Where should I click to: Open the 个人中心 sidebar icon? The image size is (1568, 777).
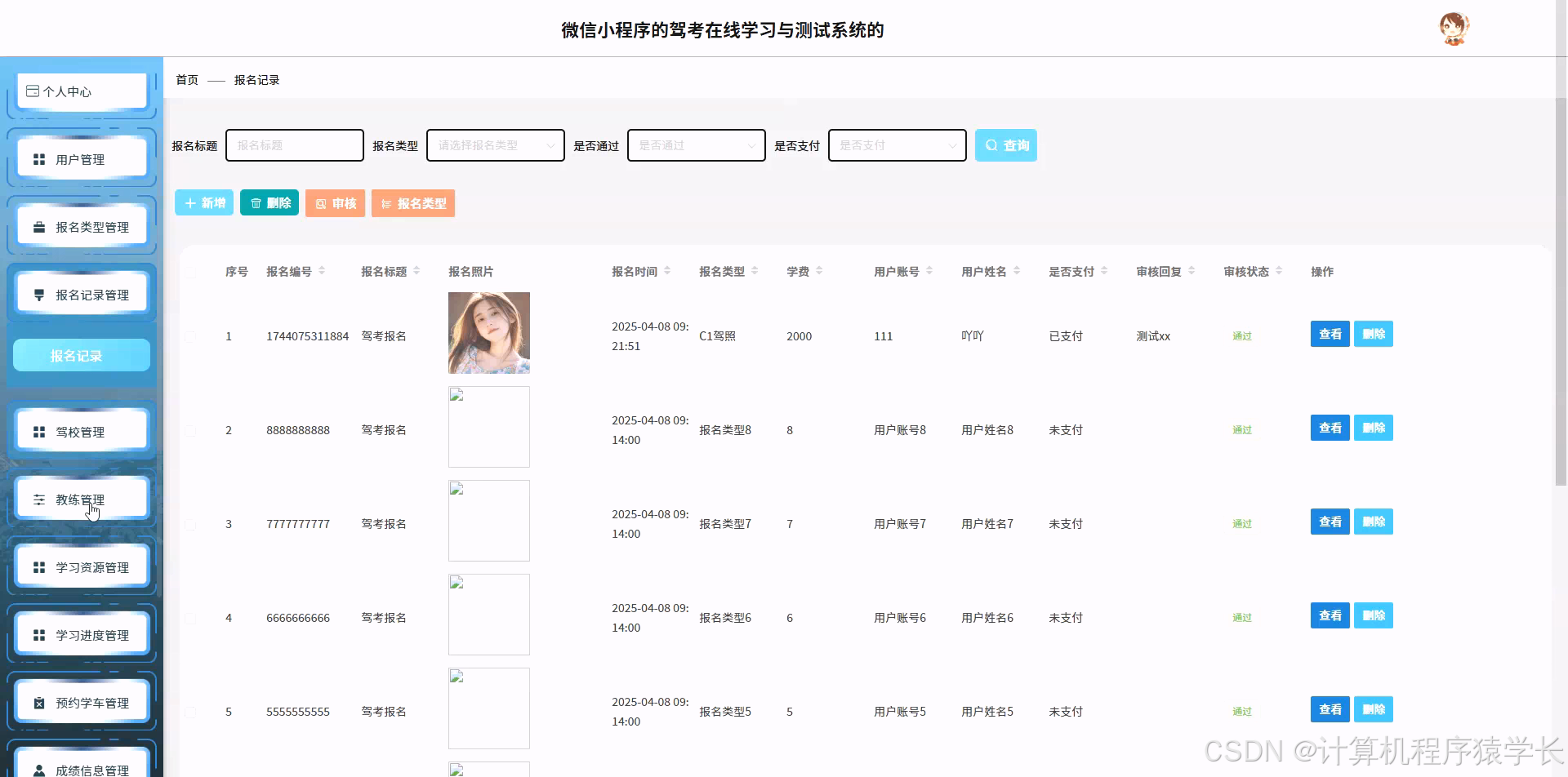click(80, 91)
